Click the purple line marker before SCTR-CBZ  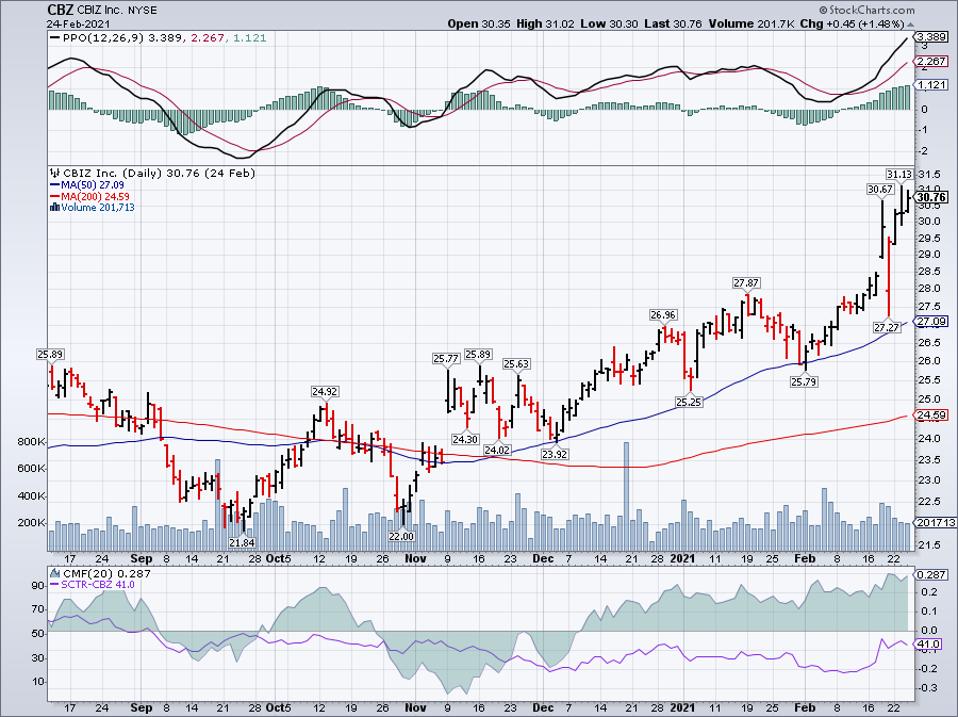[55, 585]
